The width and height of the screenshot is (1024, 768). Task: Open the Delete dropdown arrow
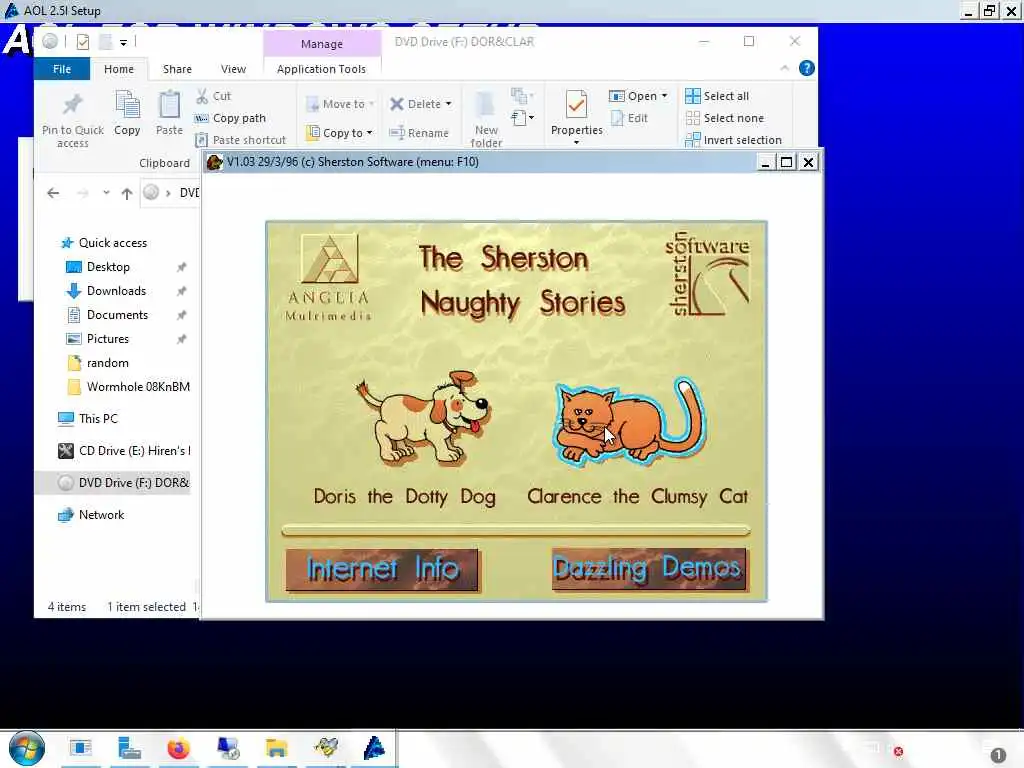(448, 104)
